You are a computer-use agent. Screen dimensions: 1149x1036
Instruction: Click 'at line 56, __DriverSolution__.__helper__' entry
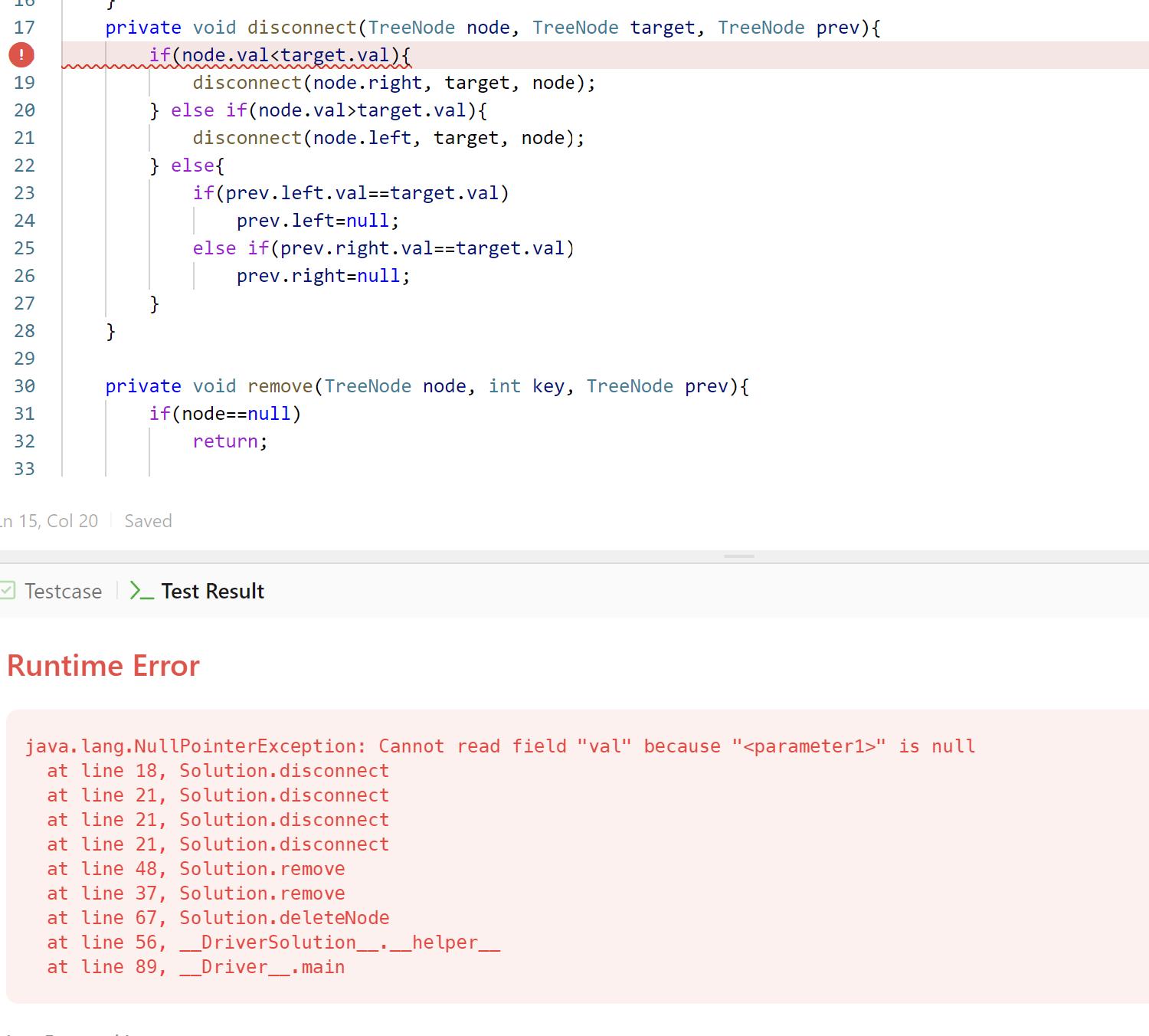(273, 943)
